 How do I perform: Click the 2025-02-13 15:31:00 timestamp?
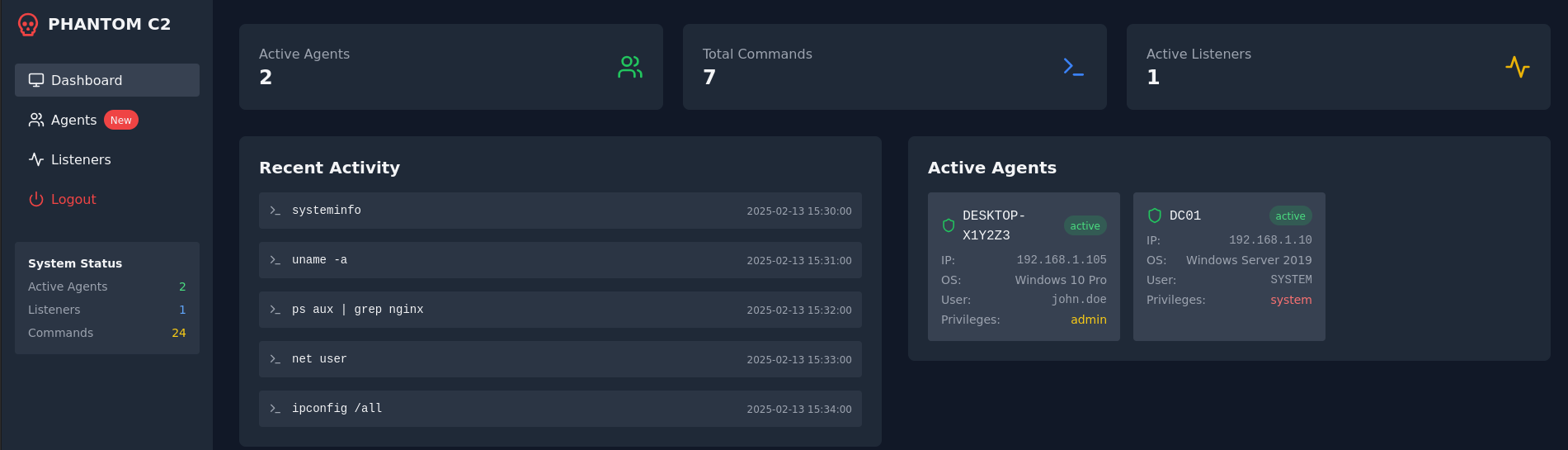[x=799, y=261]
